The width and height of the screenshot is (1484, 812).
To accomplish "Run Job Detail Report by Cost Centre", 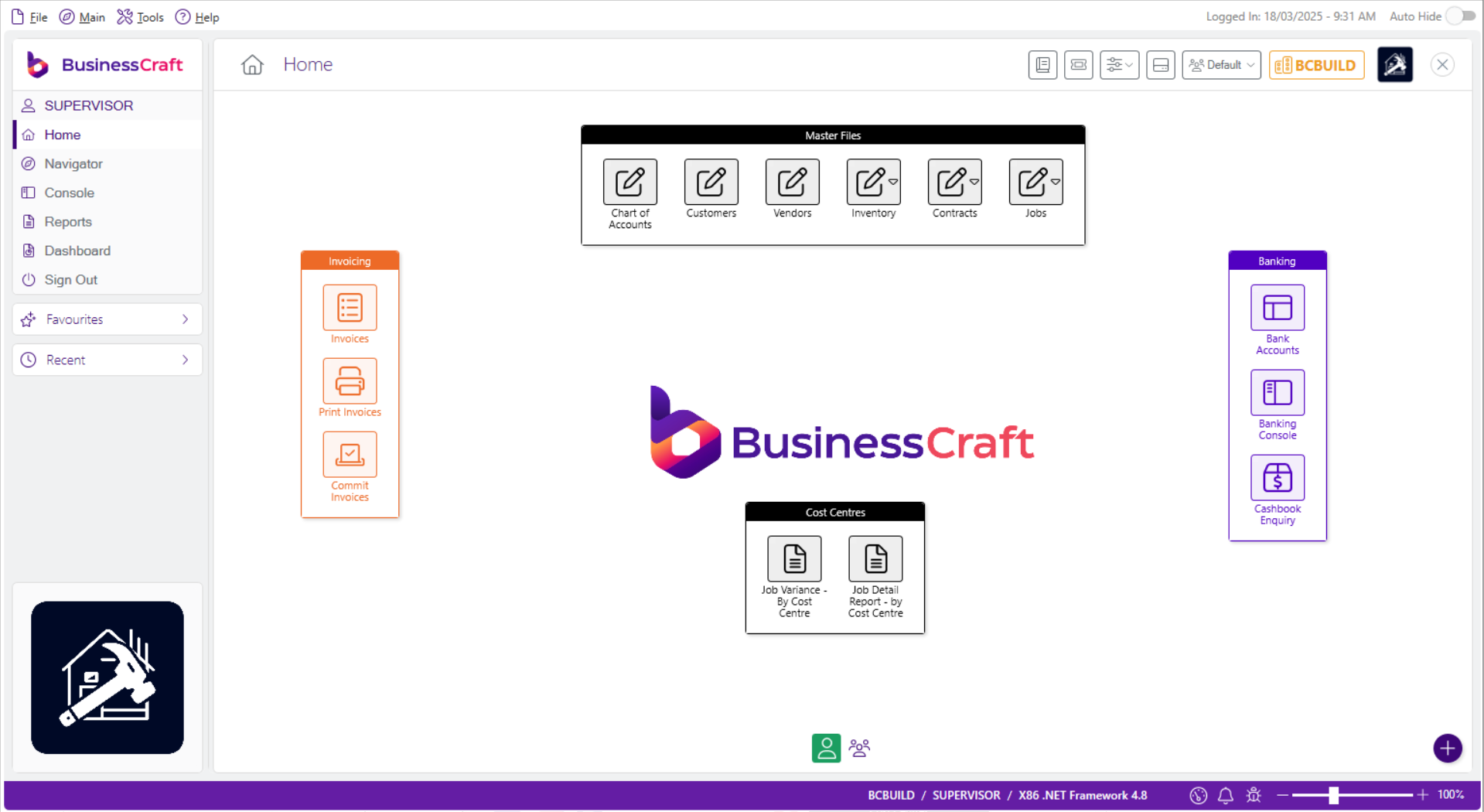I will (875, 558).
